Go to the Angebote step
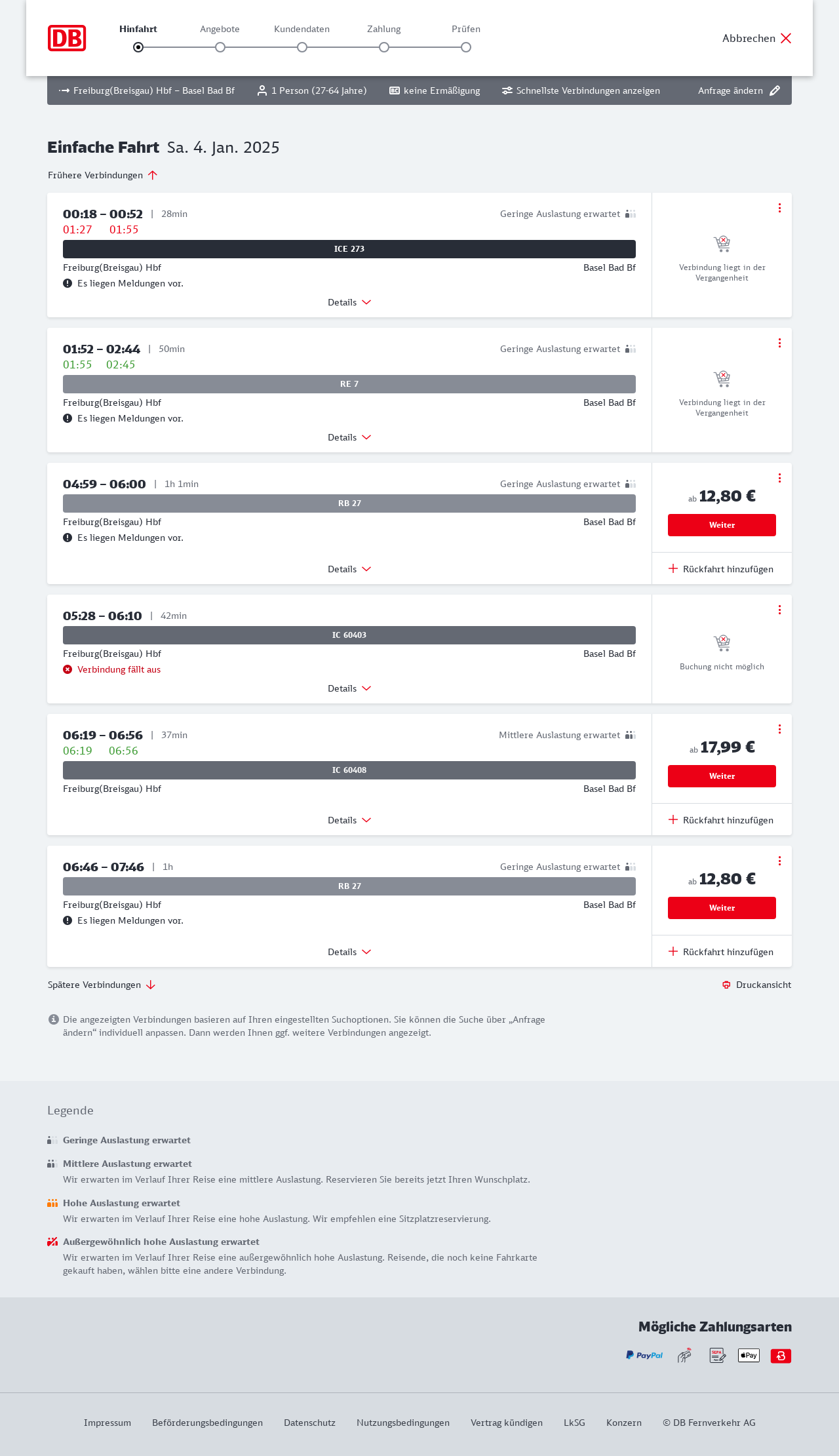This screenshot has width=839, height=1456. [220, 47]
